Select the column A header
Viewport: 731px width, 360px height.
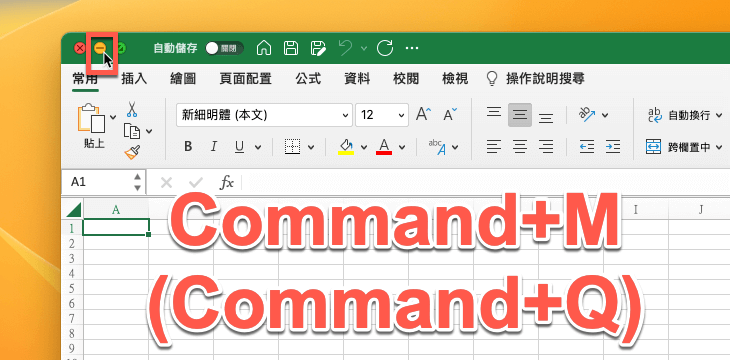[x=116, y=210]
